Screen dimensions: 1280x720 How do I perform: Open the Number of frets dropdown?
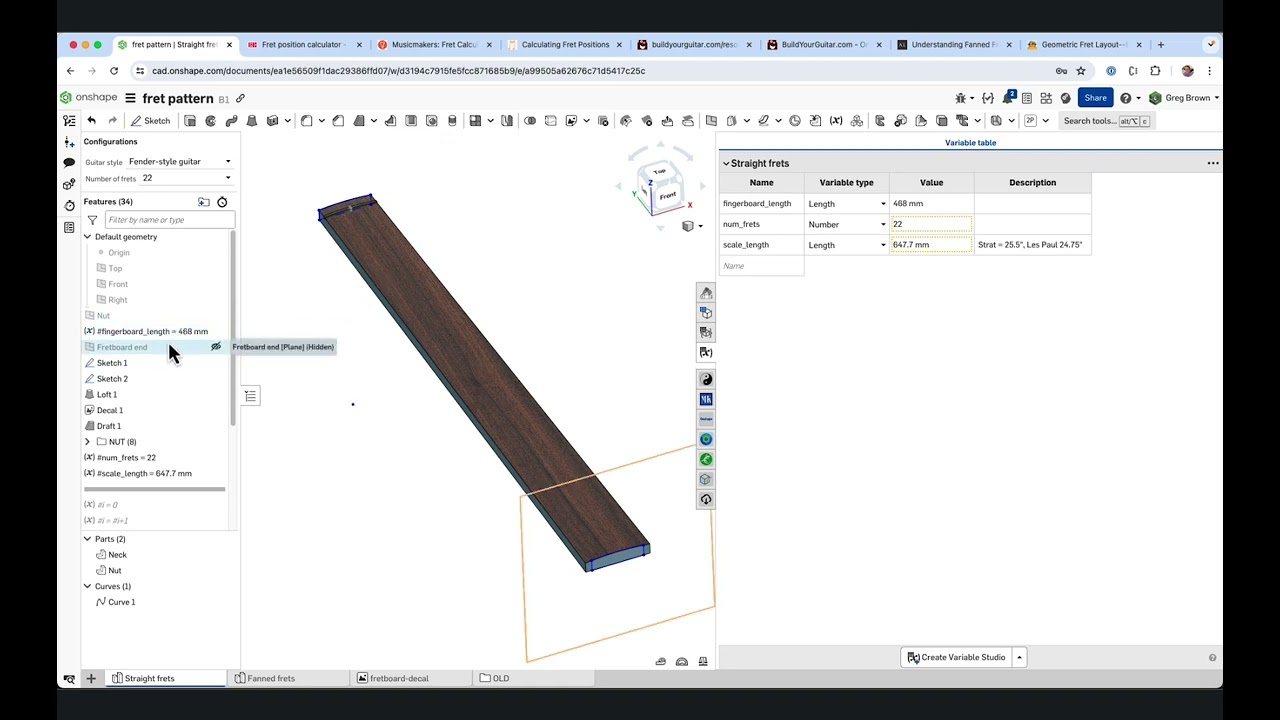(186, 179)
